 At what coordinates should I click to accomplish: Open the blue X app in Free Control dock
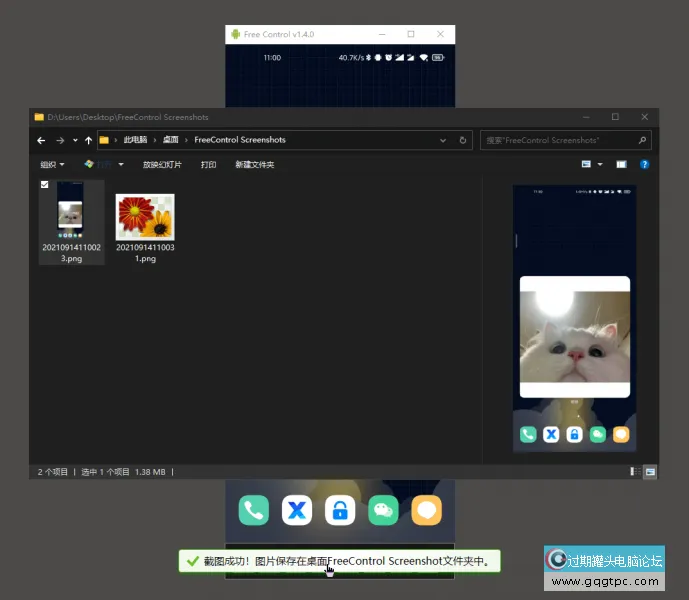click(x=297, y=510)
